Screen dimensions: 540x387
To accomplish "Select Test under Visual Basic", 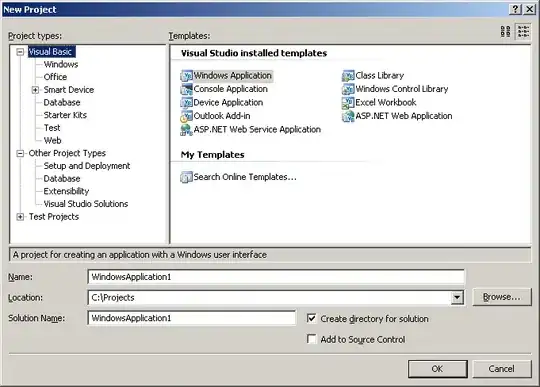I will (x=52, y=128).
